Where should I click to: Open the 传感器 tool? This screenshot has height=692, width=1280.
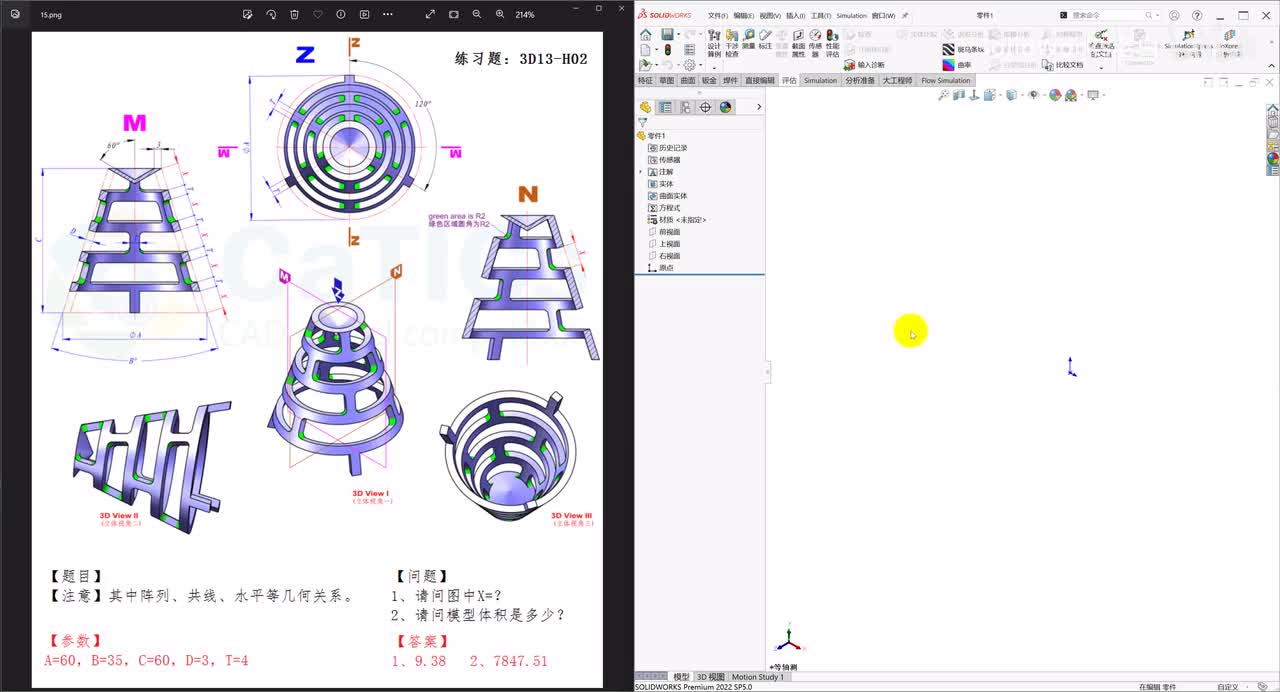tap(815, 43)
